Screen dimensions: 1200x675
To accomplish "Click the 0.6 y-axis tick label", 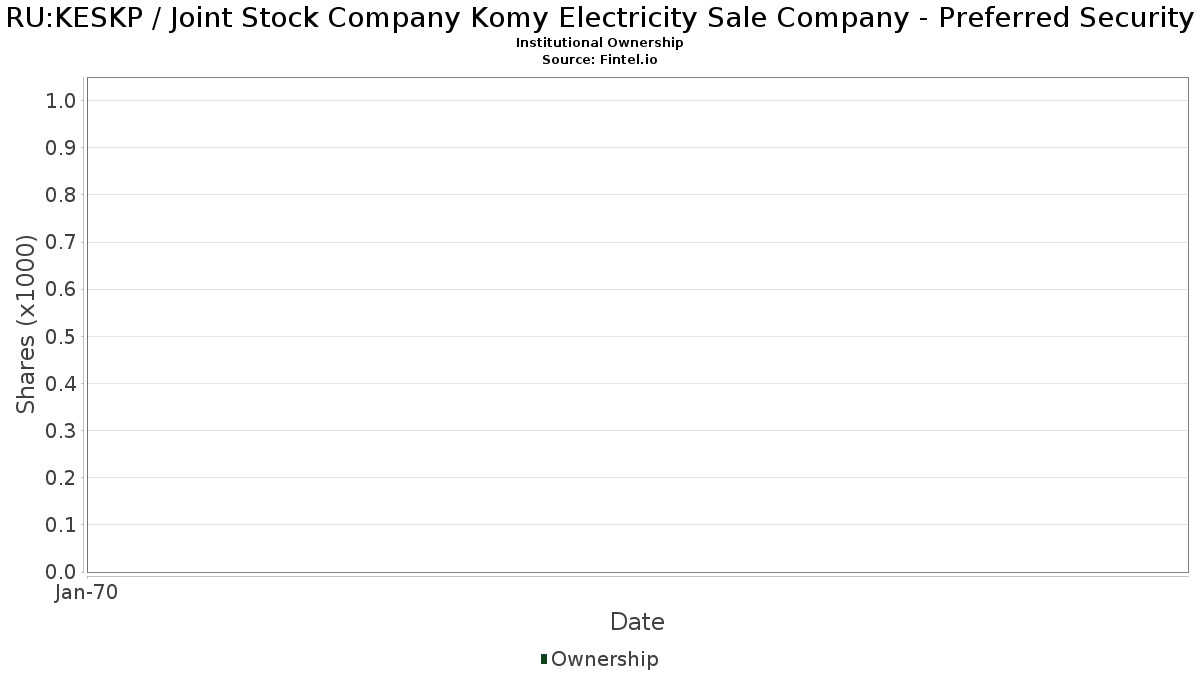I will 61,289.
